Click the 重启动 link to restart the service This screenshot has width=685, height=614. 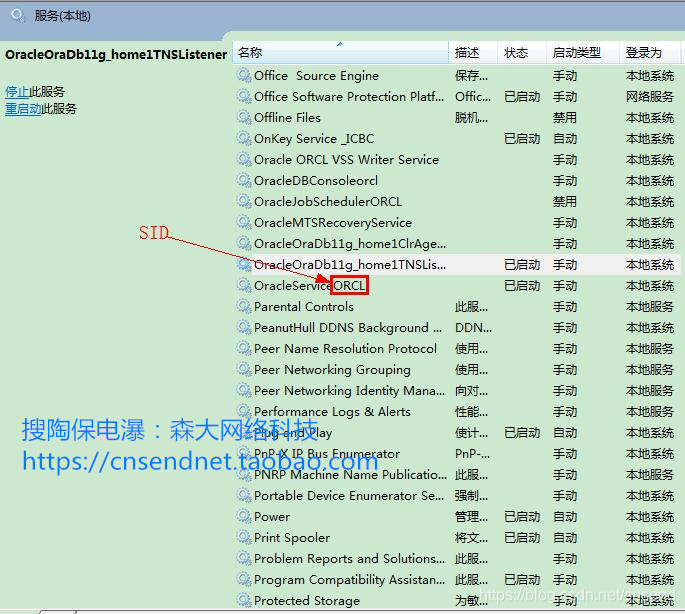coord(23,108)
